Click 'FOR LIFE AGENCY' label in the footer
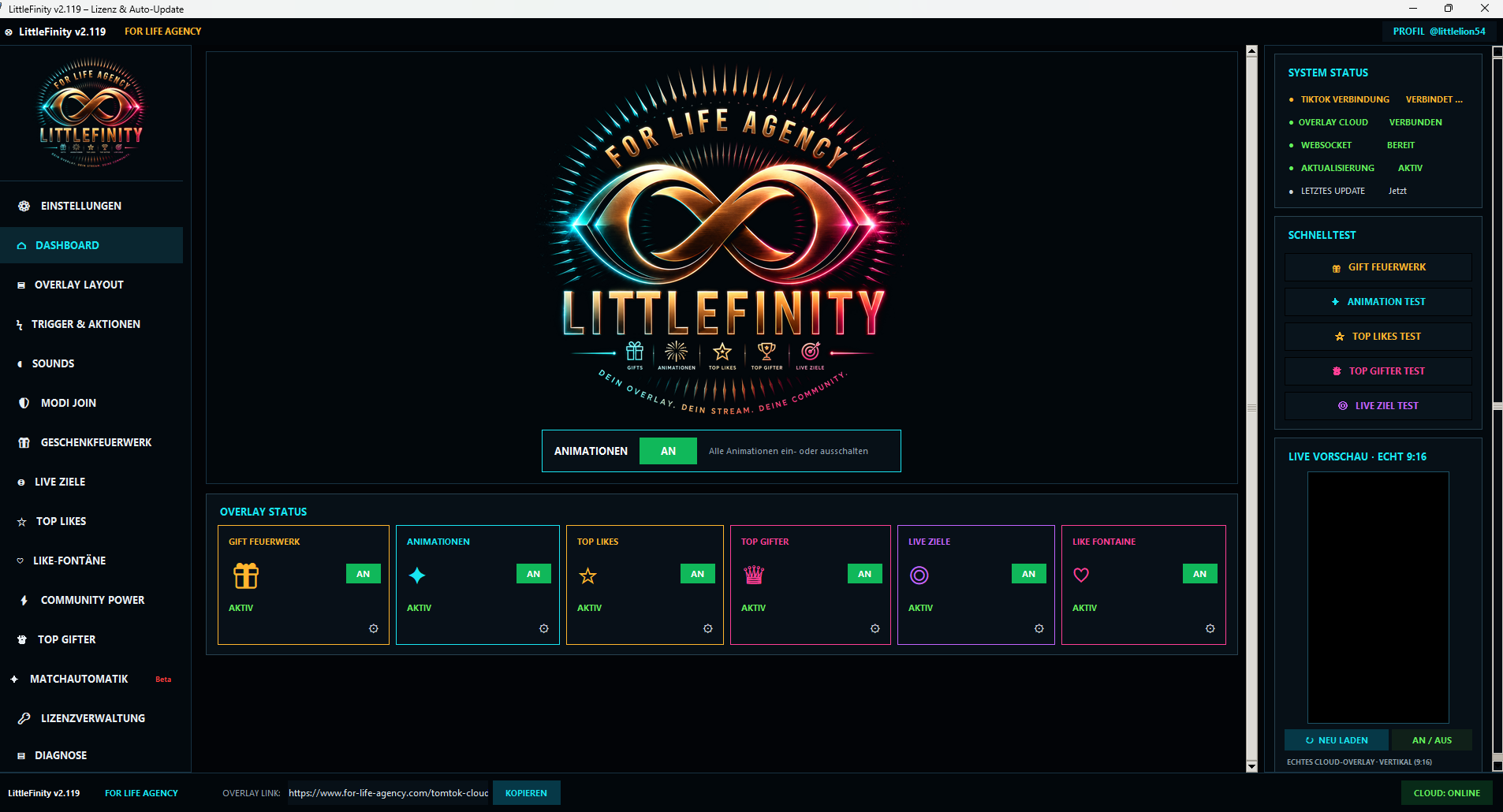The width and height of the screenshot is (1503, 812). (141, 793)
